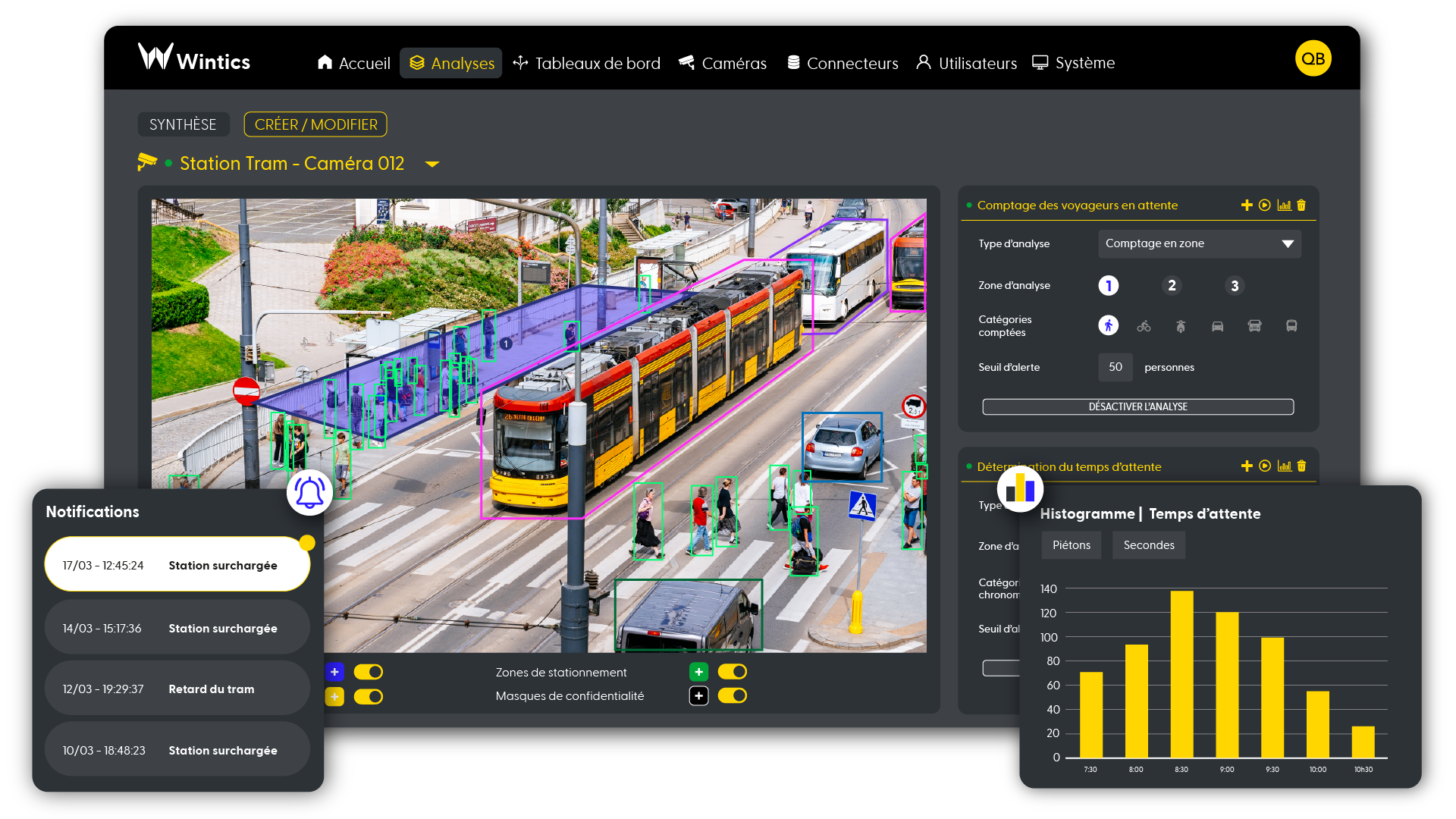
Task: Toggle Masques de confidentialité switch
Action: (x=733, y=695)
